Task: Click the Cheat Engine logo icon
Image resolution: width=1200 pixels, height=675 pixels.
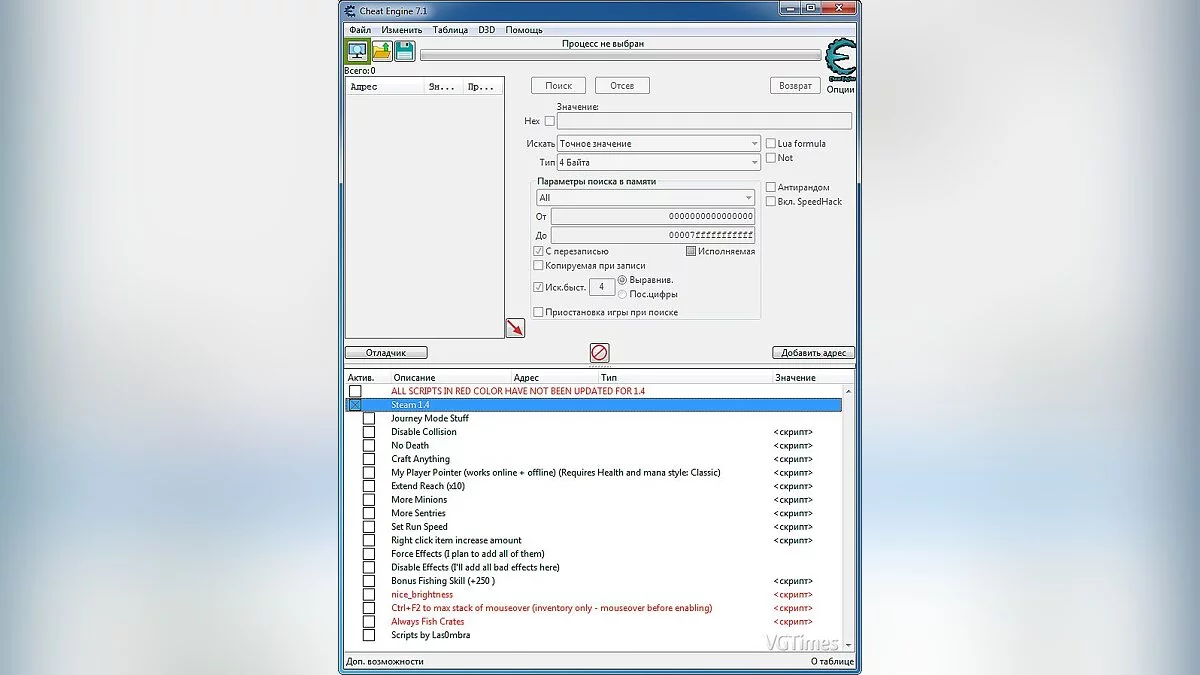Action: tap(840, 59)
